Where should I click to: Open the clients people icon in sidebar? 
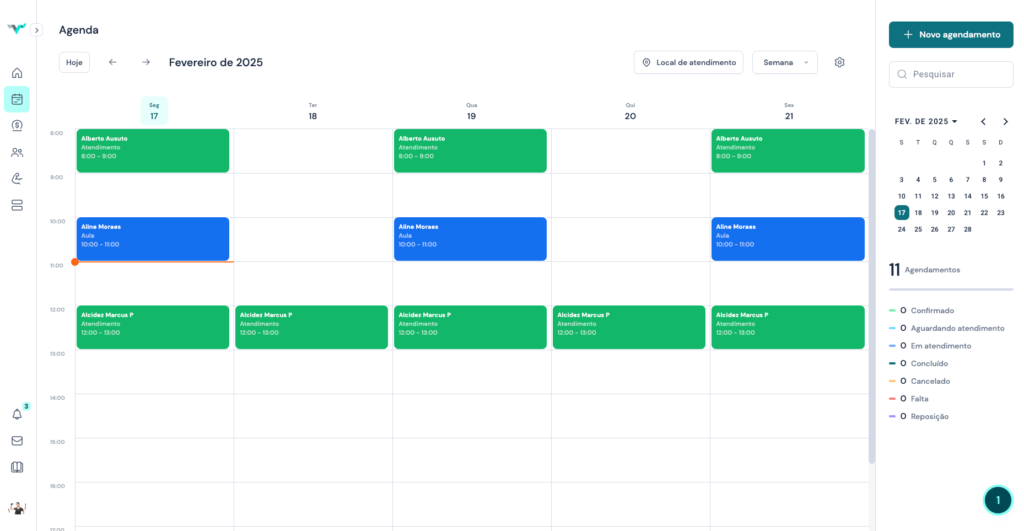[x=17, y=152]
